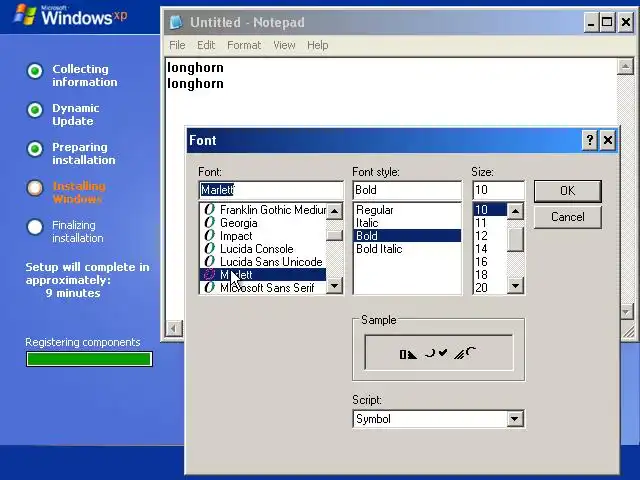Select size 18 in size list
The image size is (640, 480).
(490, 275)
